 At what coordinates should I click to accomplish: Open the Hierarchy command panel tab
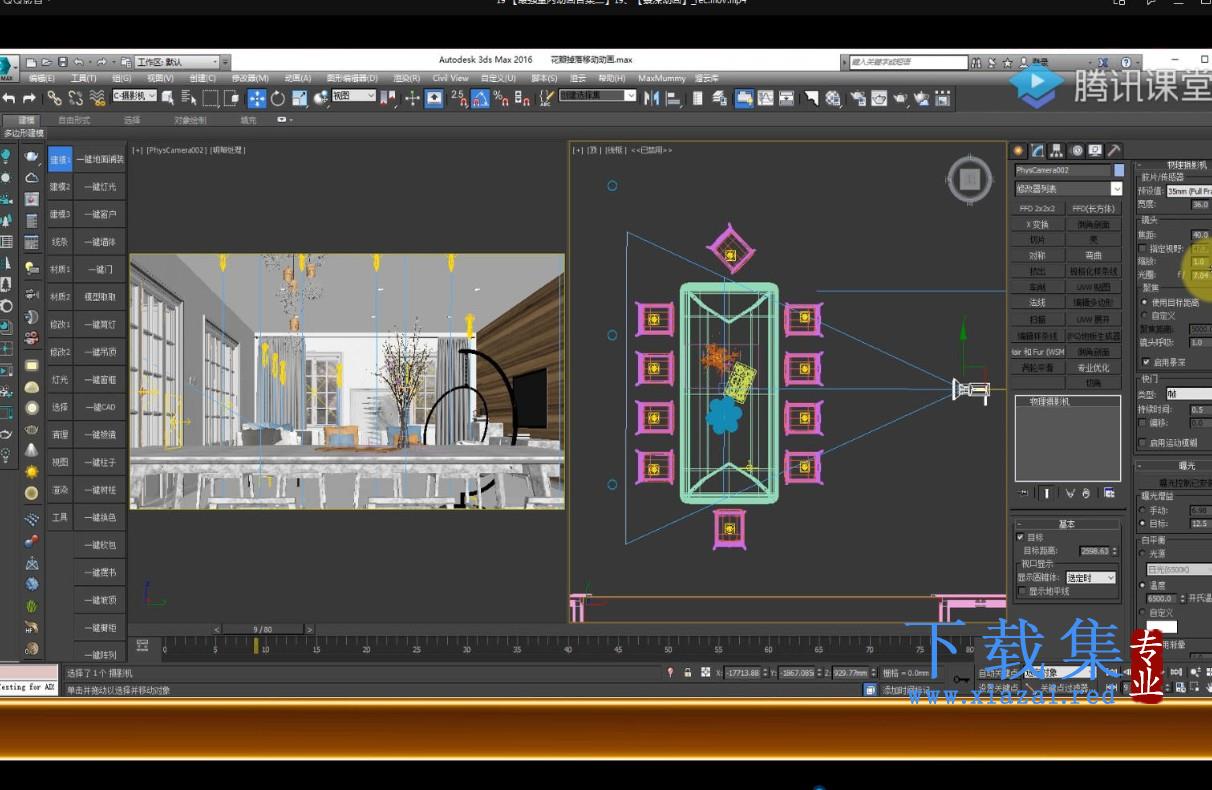[1057, 151]
